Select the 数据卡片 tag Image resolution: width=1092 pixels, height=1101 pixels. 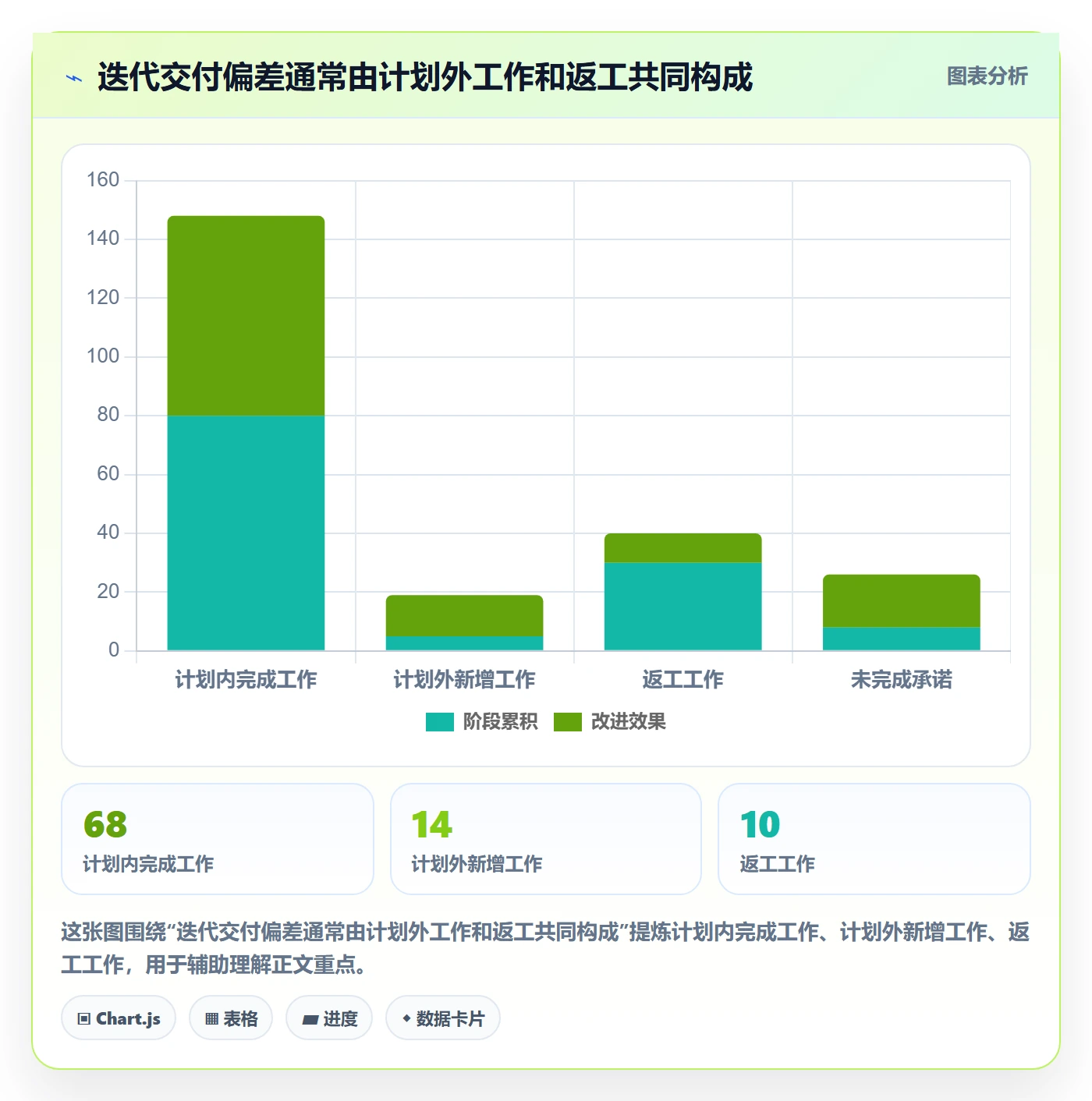[443, 1018]
